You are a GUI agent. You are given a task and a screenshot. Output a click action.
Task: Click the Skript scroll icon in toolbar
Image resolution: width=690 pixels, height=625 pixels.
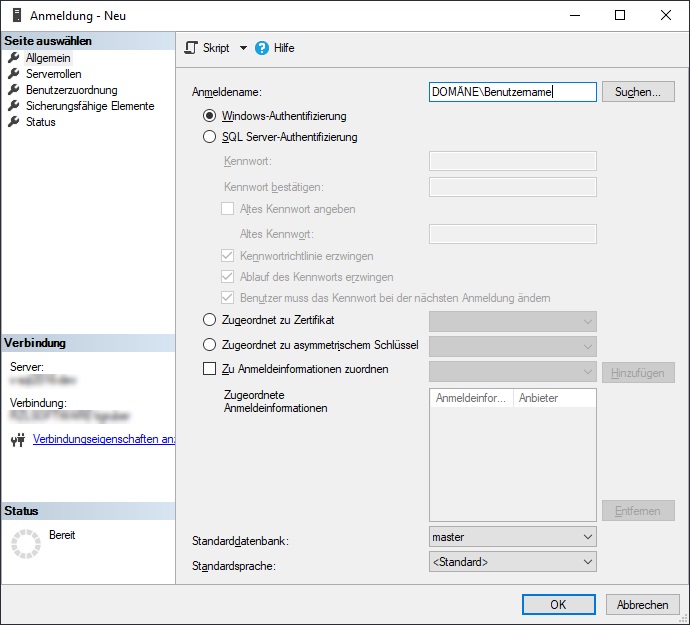[191, 48]
